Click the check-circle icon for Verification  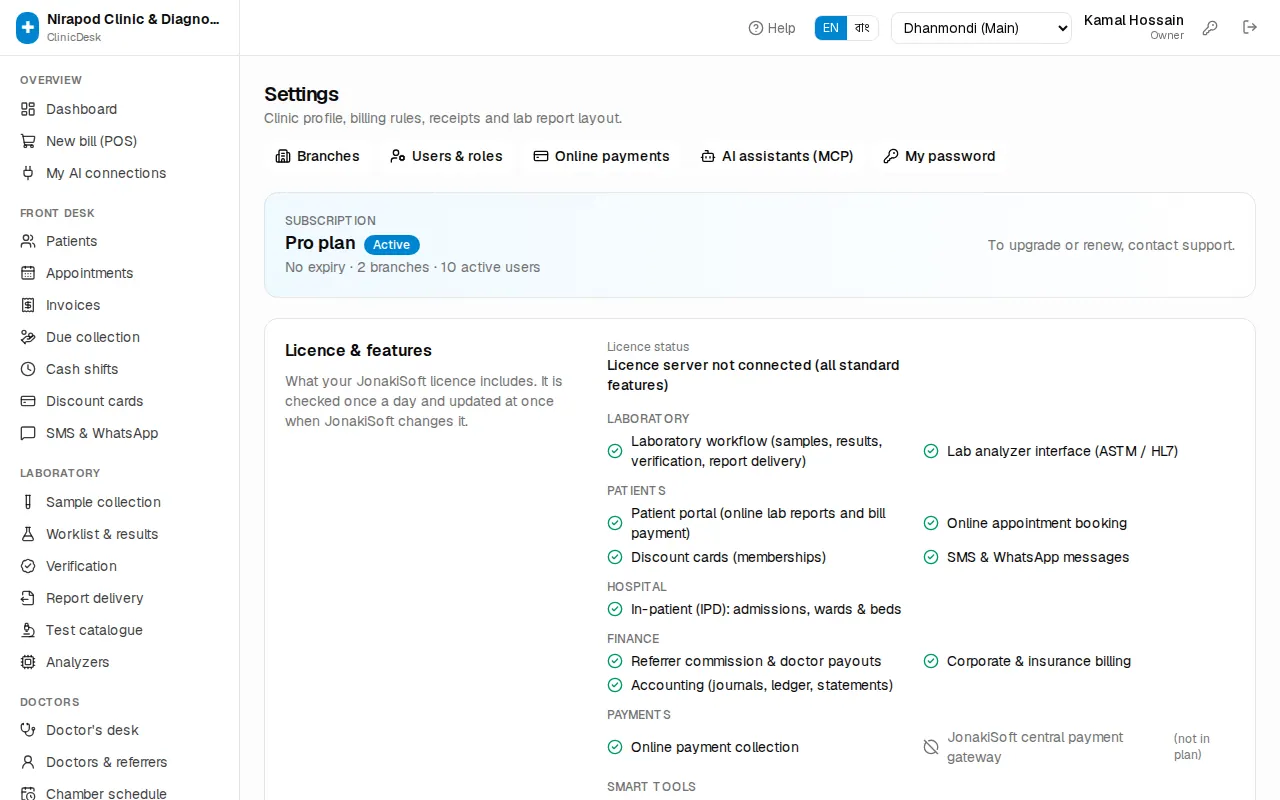[x=28, y=566]
